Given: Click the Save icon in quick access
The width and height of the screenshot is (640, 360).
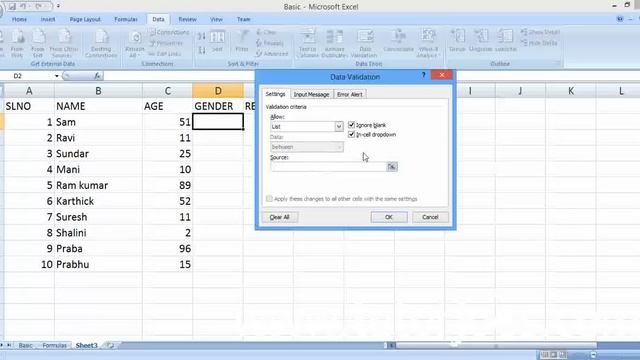Looking at the screenshot, I should click(x=12, y=6).
